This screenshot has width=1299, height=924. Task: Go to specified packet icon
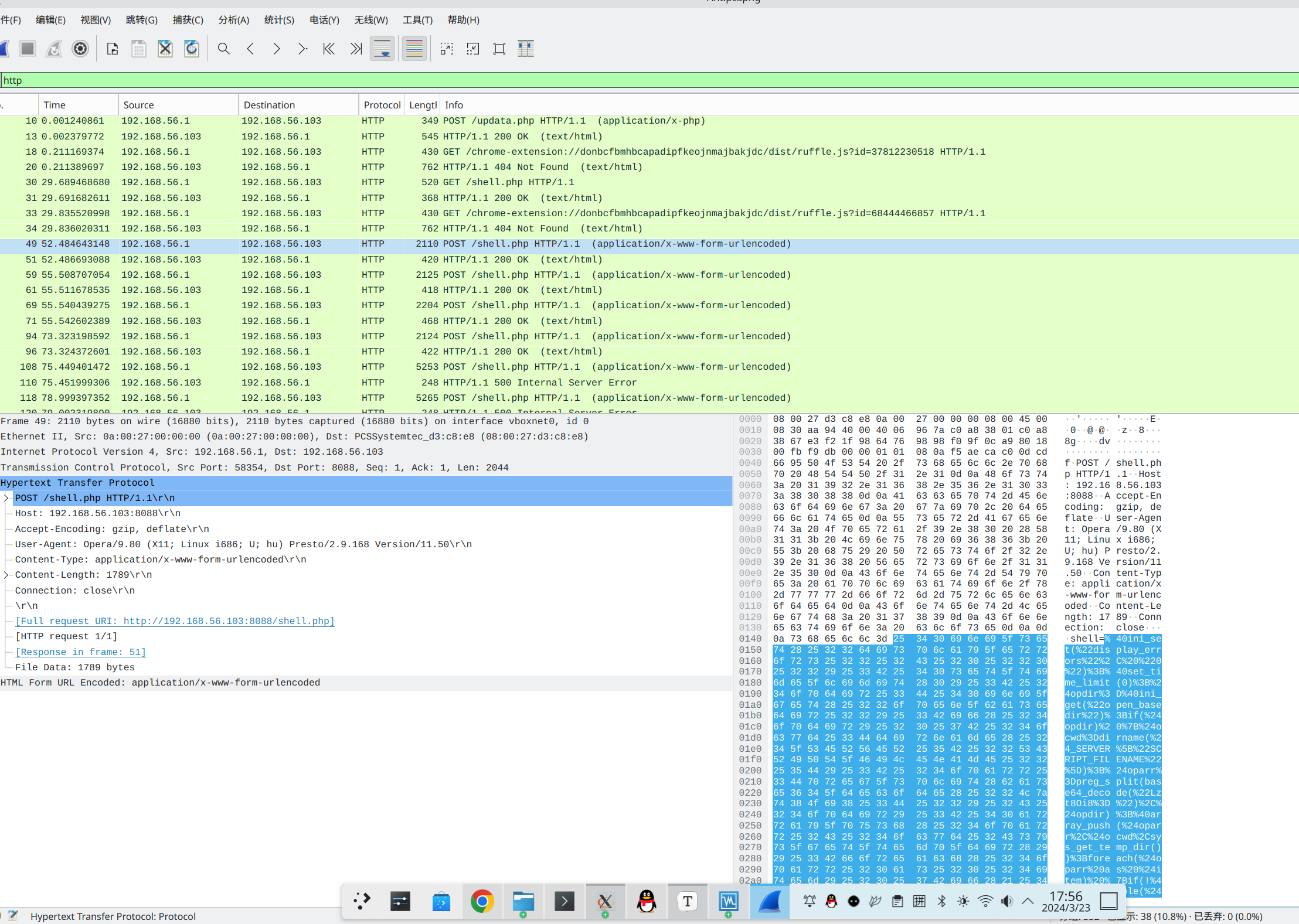[x=302, y=49]
